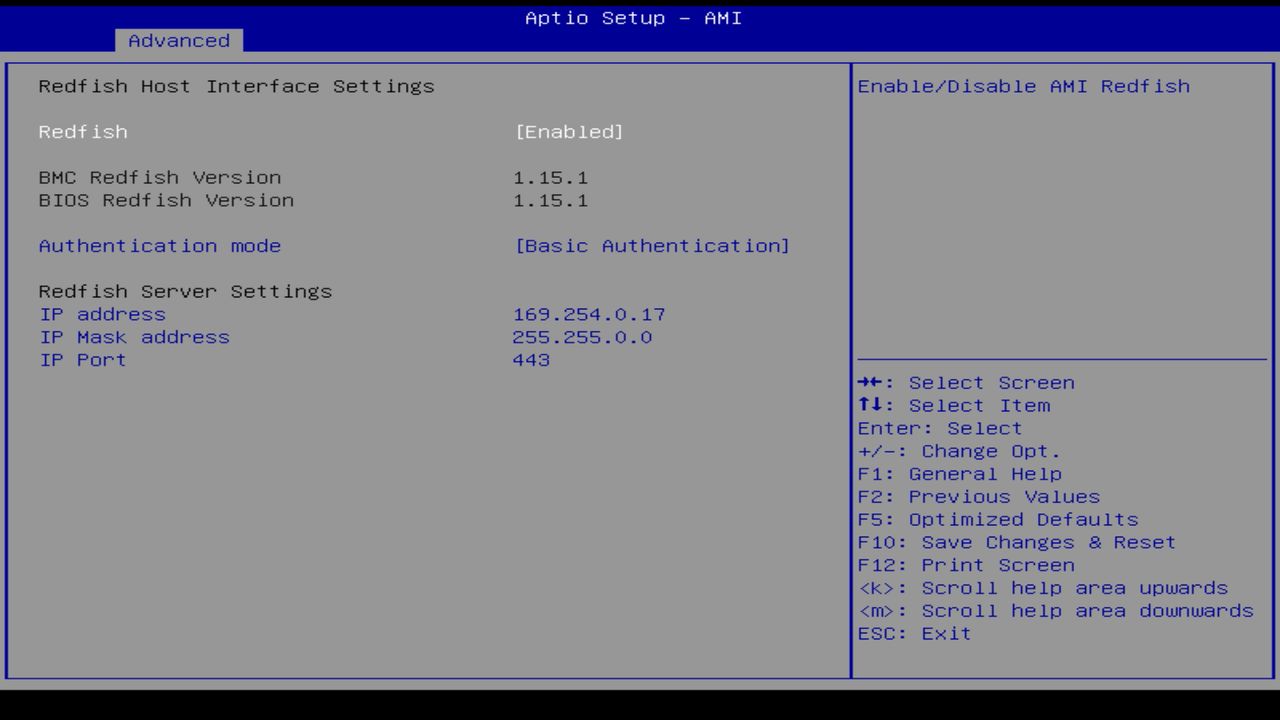Click ESC Exit option
The height and width of the screenshot is (720, 1280).
click(x=913, y=633)
